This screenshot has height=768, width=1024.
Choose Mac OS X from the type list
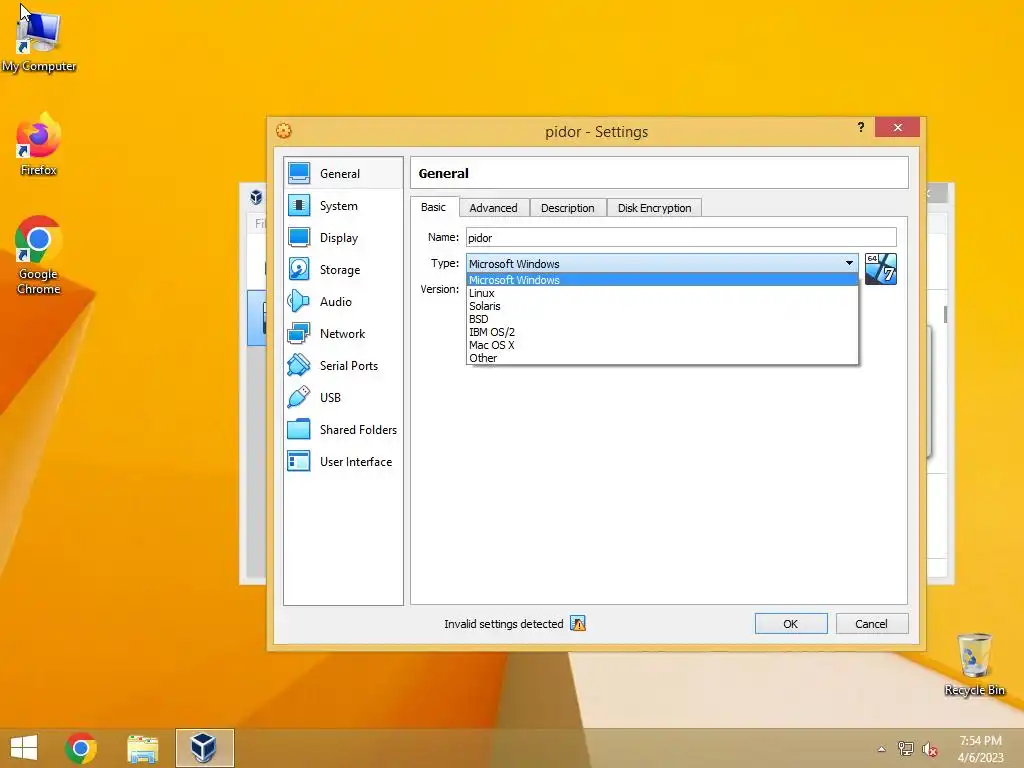coord(662,345)
